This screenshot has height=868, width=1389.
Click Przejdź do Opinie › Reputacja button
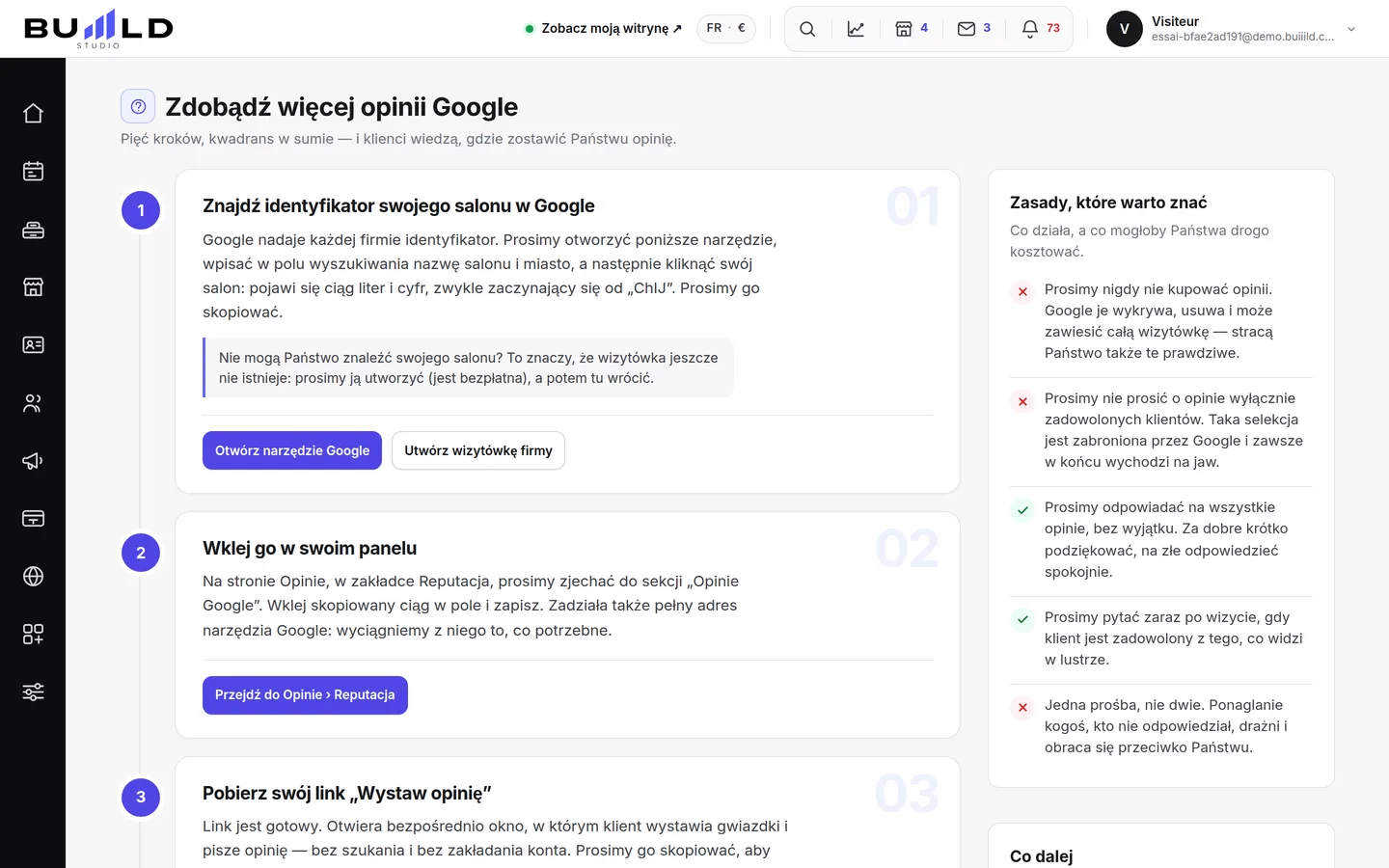point(305,695)
